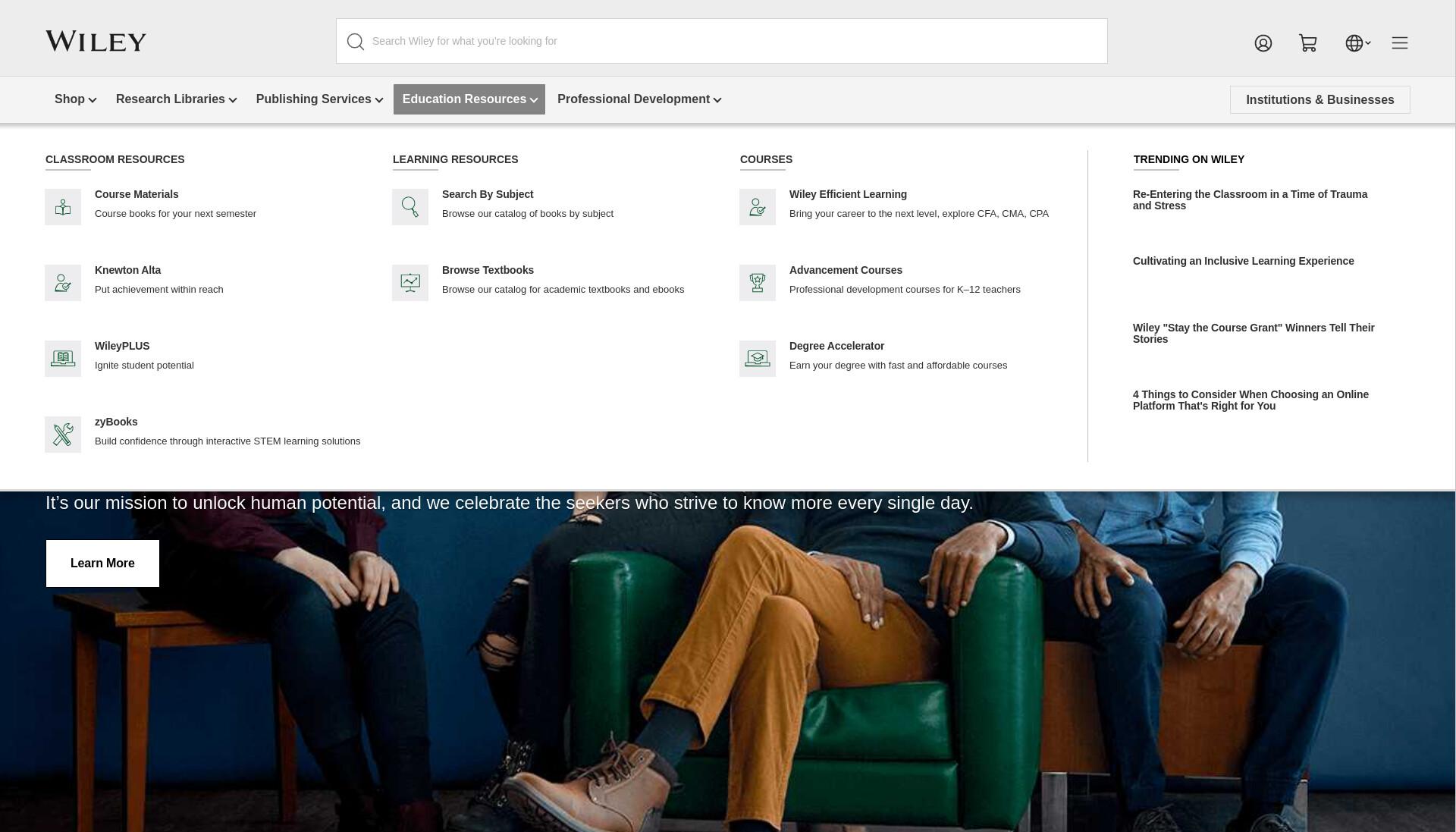Open the Browse Textbooks link

tap(488, 270)
